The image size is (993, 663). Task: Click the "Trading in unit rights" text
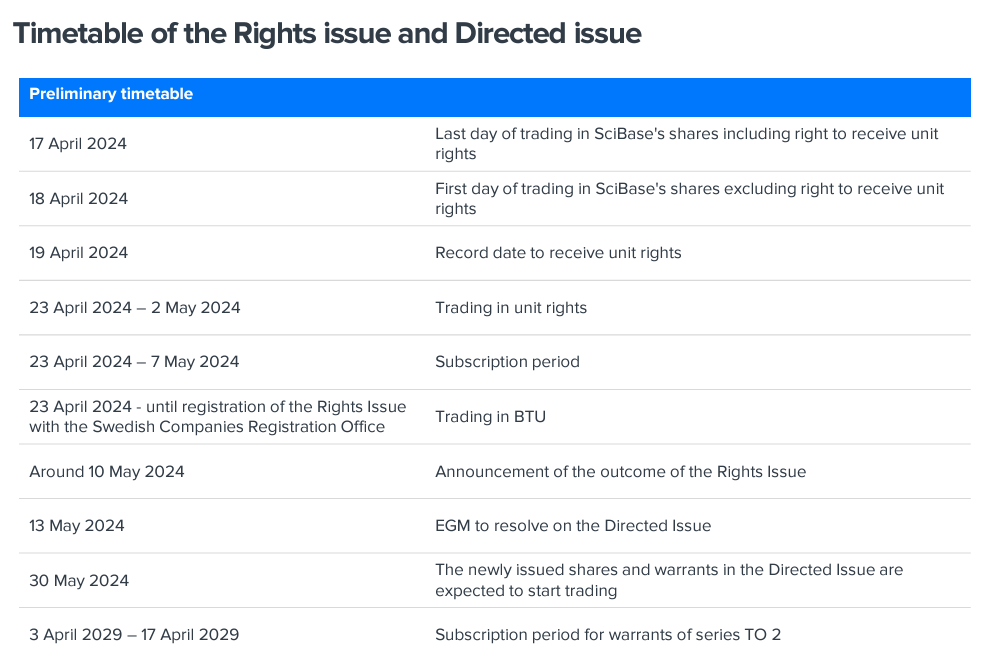point(511,308)
